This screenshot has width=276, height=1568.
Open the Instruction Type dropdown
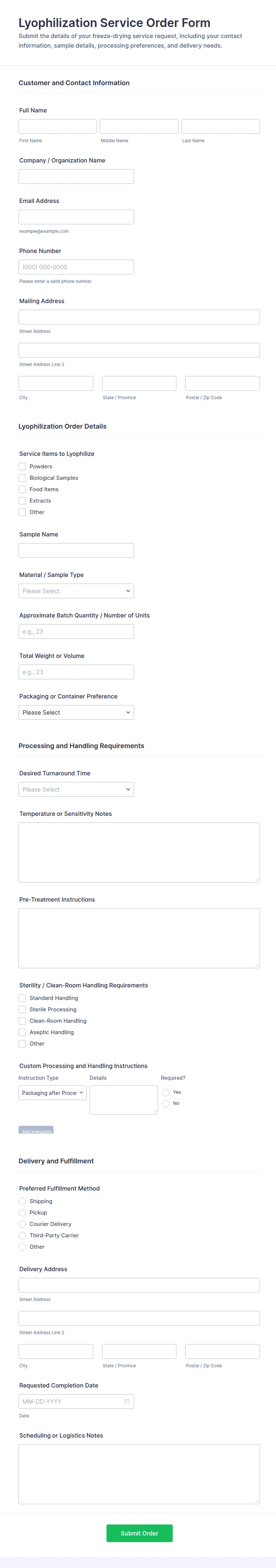[x=52, y=1093]
